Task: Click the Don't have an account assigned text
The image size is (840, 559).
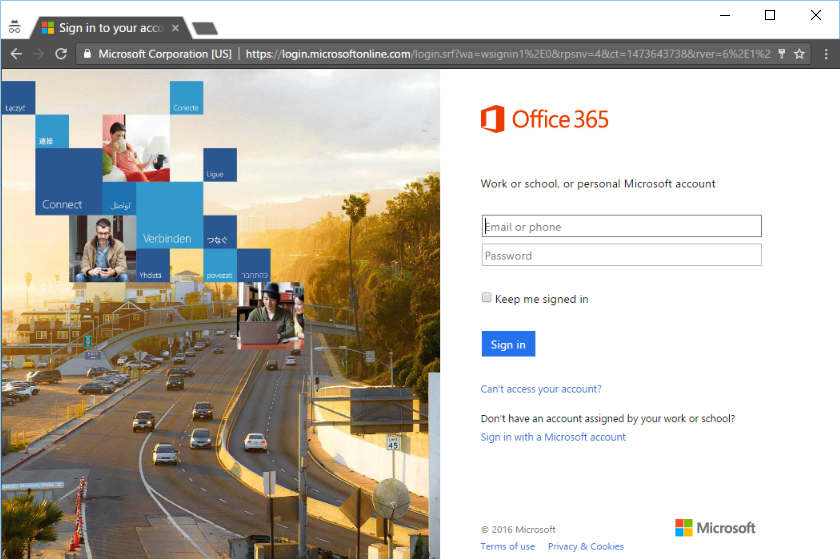Action: pyautogui.click(x=608, y=419)
